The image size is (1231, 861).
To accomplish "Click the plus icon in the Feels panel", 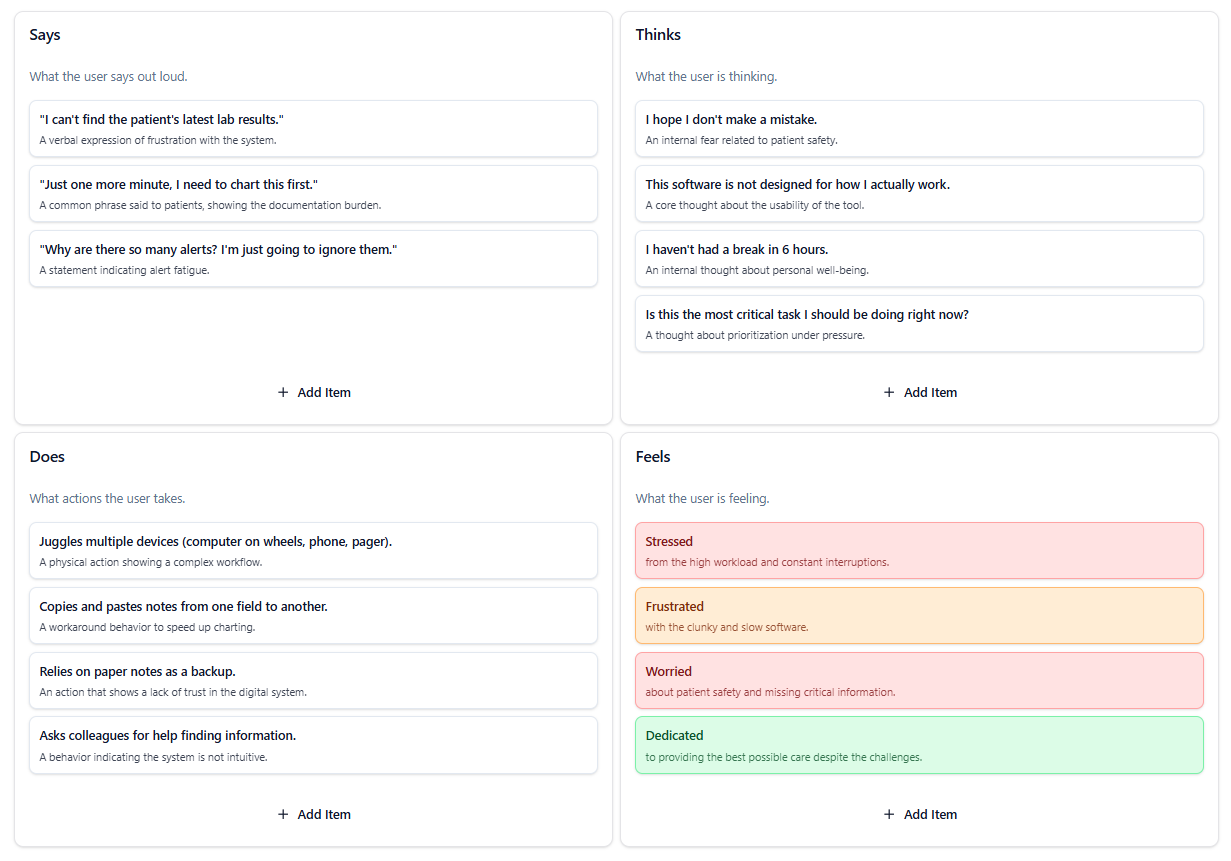I will click(x=889, y=815).
